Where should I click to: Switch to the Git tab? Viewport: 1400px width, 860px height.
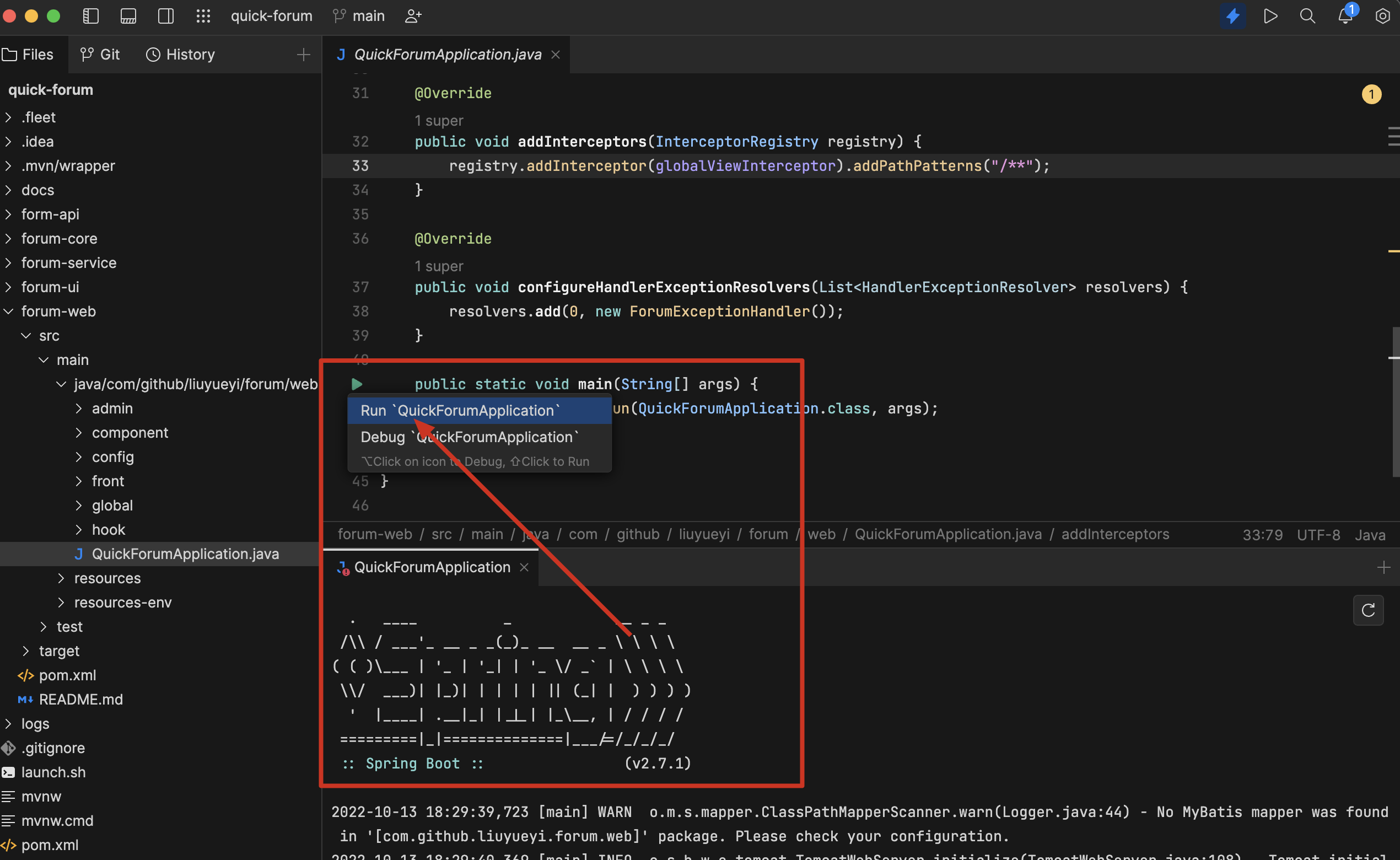point(100,54)
